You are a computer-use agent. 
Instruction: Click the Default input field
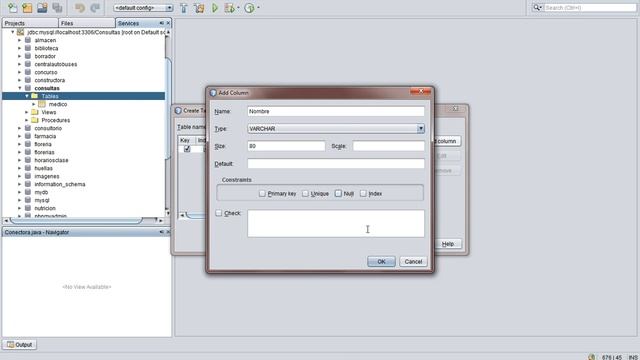[336, 164]
